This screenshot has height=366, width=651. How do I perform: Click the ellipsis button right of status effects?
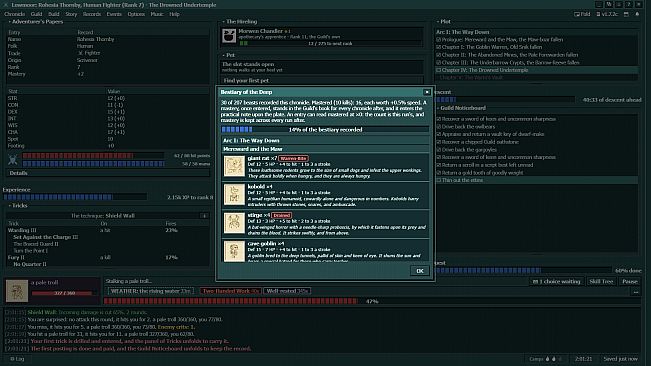tap(636, 292)
